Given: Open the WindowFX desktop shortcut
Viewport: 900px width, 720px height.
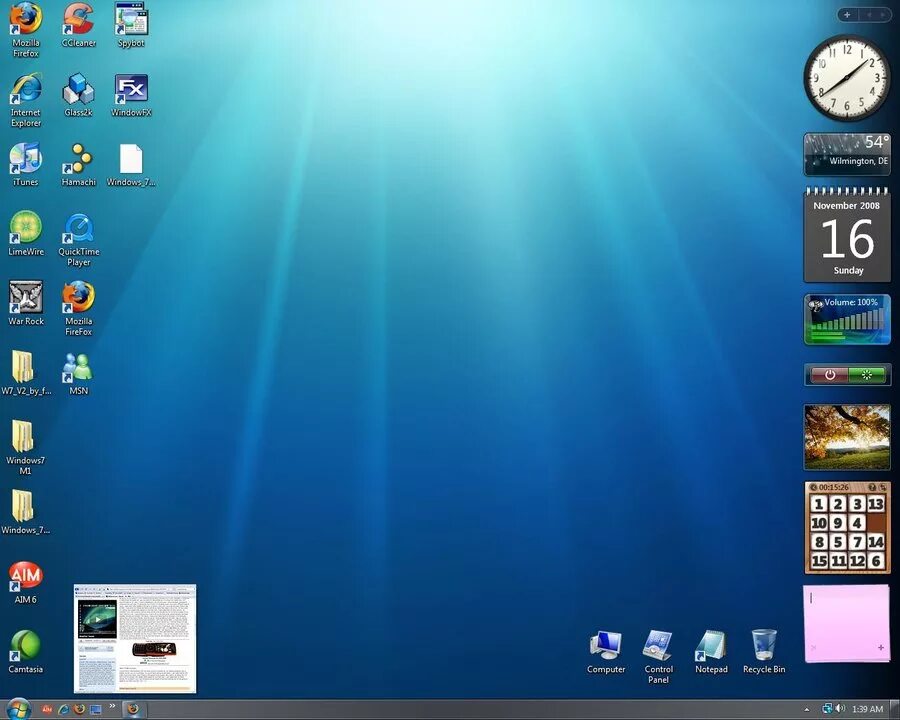Looking at the screenshot, I should point(131,95).
